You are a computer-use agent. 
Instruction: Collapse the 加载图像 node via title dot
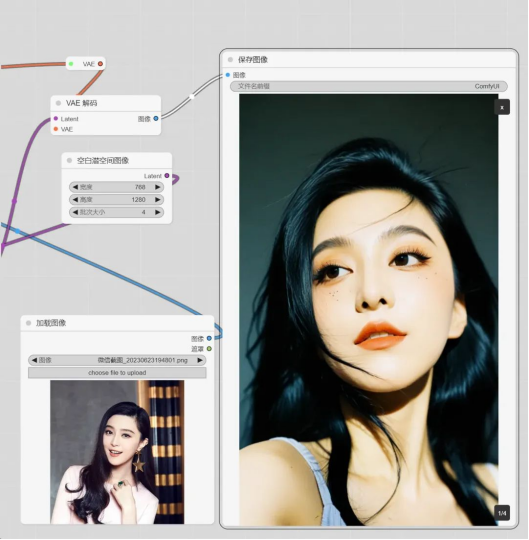coord(29,323)
